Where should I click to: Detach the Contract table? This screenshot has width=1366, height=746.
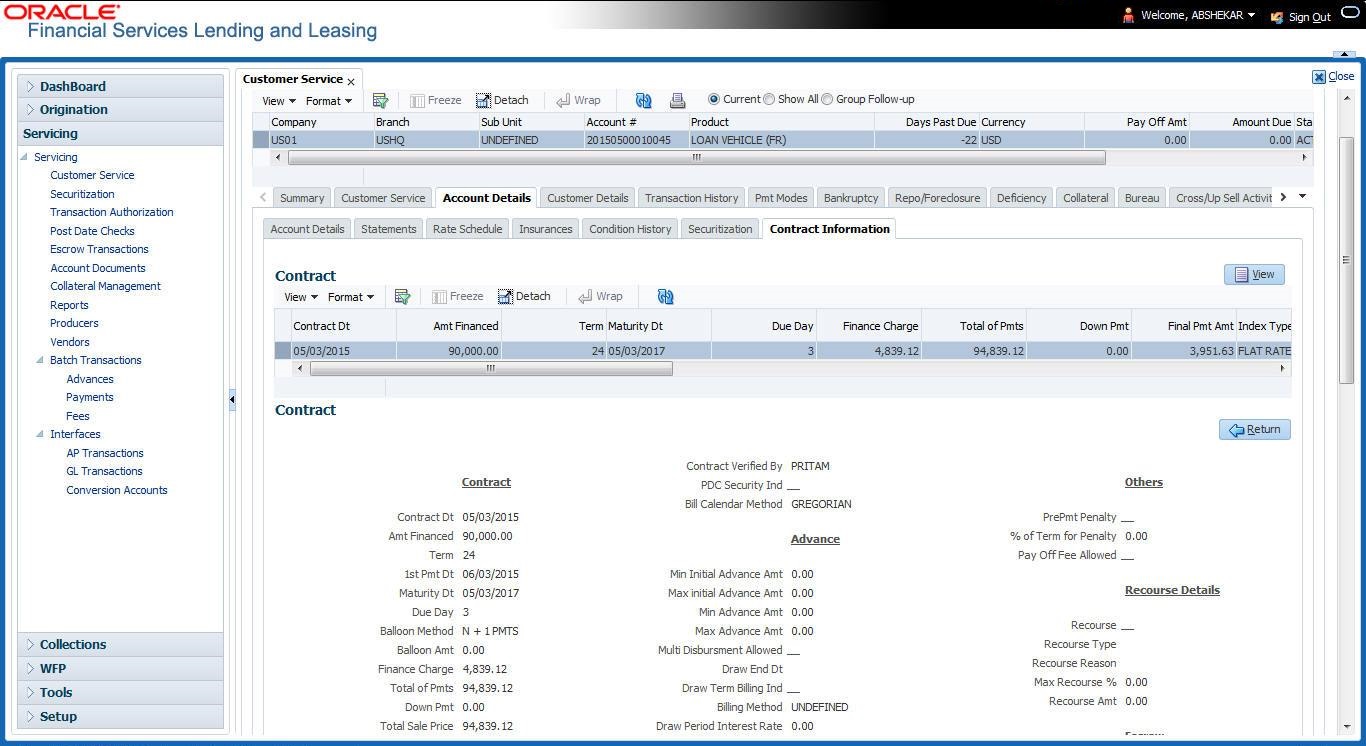pos(524,297)
